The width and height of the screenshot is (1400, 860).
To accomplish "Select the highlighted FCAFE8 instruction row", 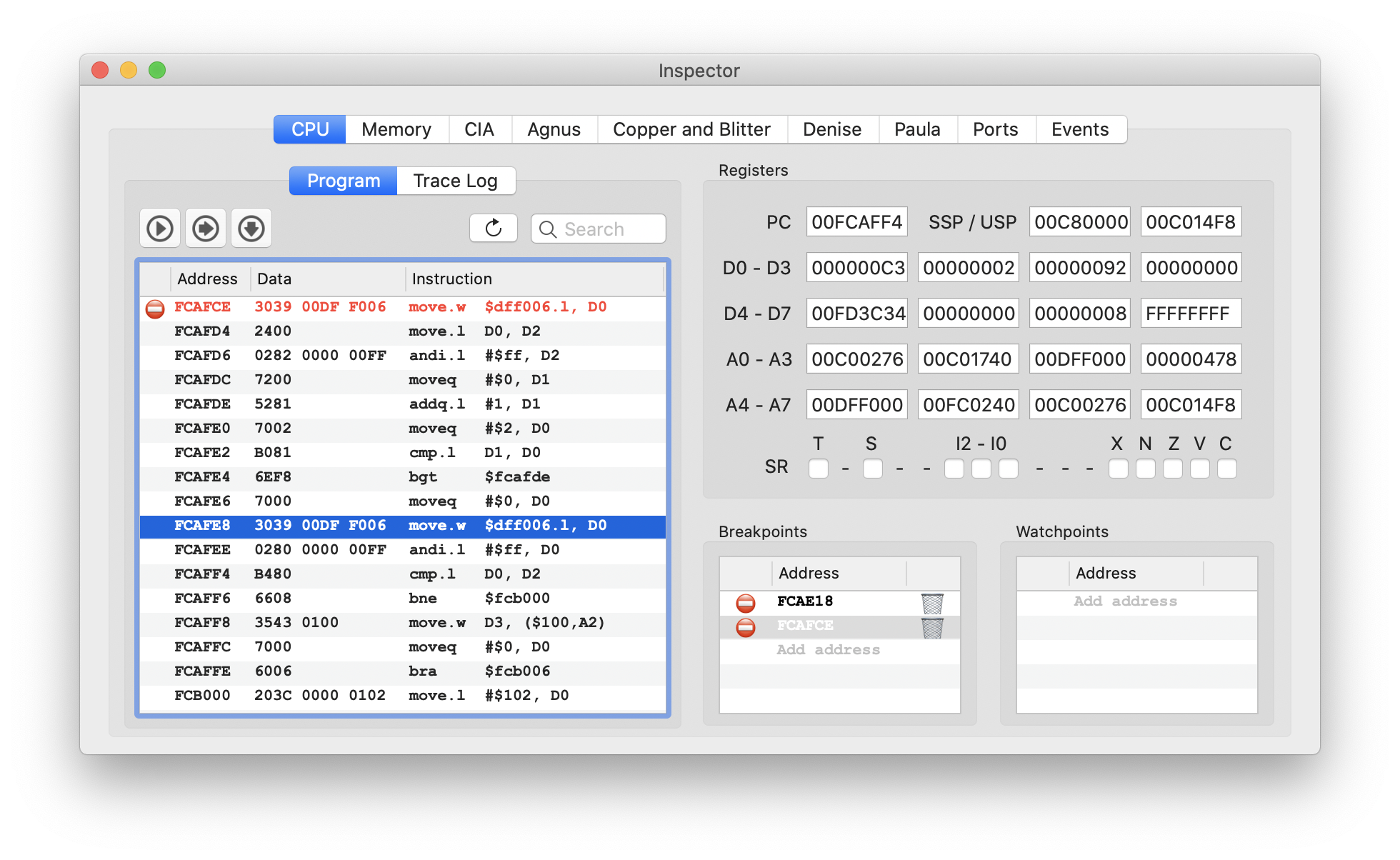I will [403, 526].
